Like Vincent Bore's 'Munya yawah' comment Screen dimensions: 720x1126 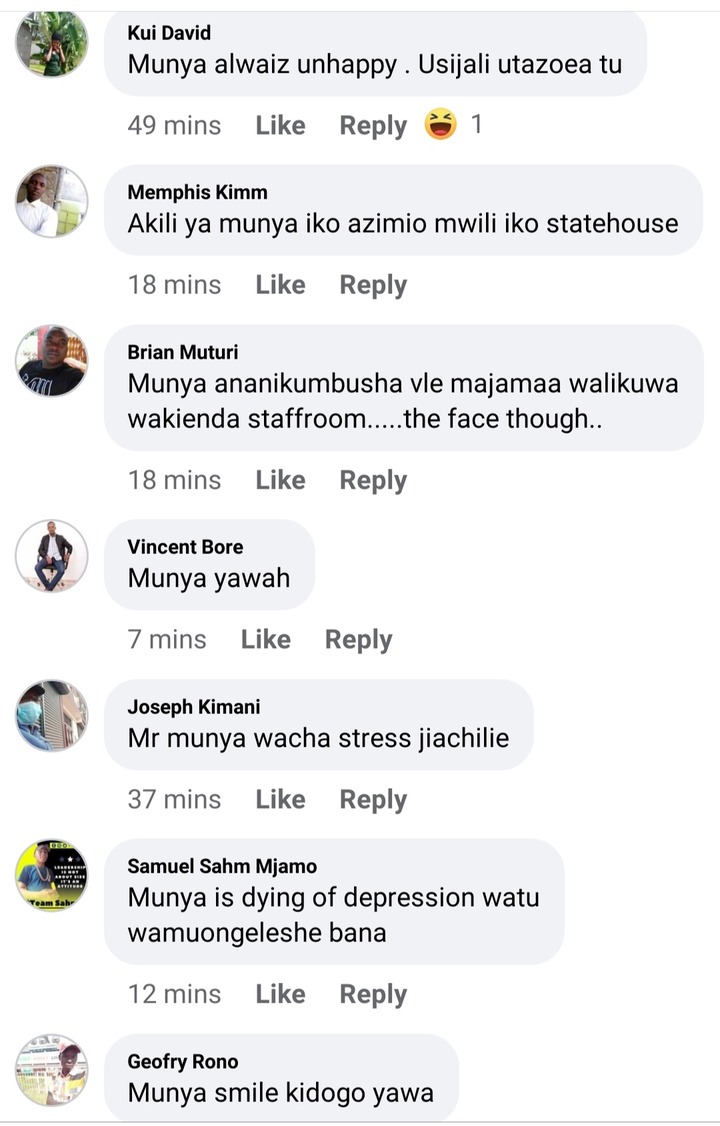click(x=266, y=639)
